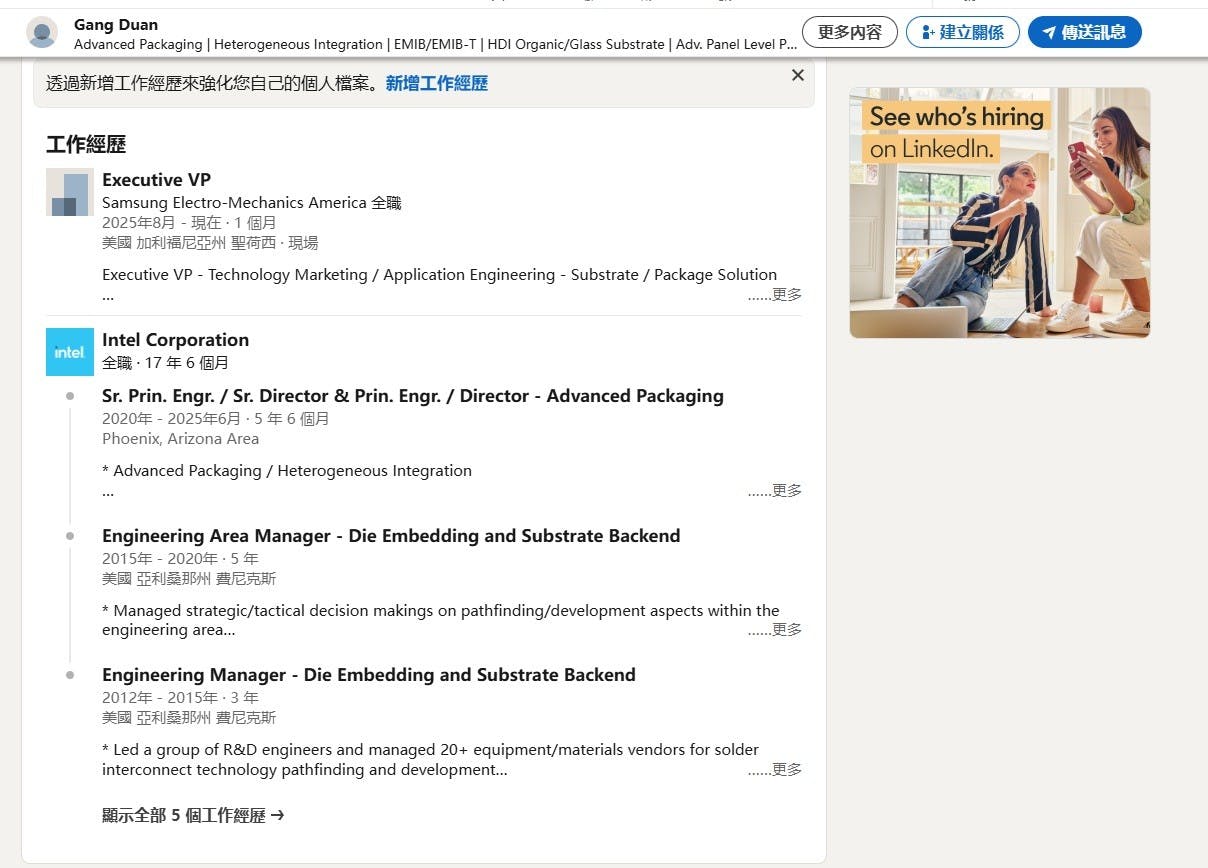Select Sr. Prin. Engr. Advanced Packaging title
1208x868 pixels.
point(412,396)
